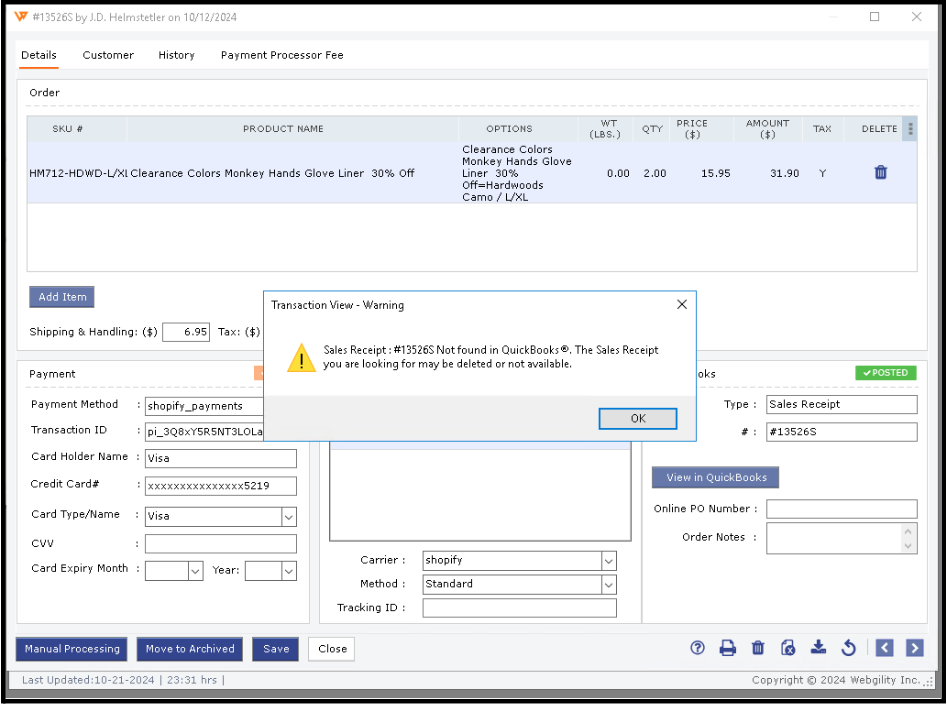Click the Manual Processing button

point(72,649)
